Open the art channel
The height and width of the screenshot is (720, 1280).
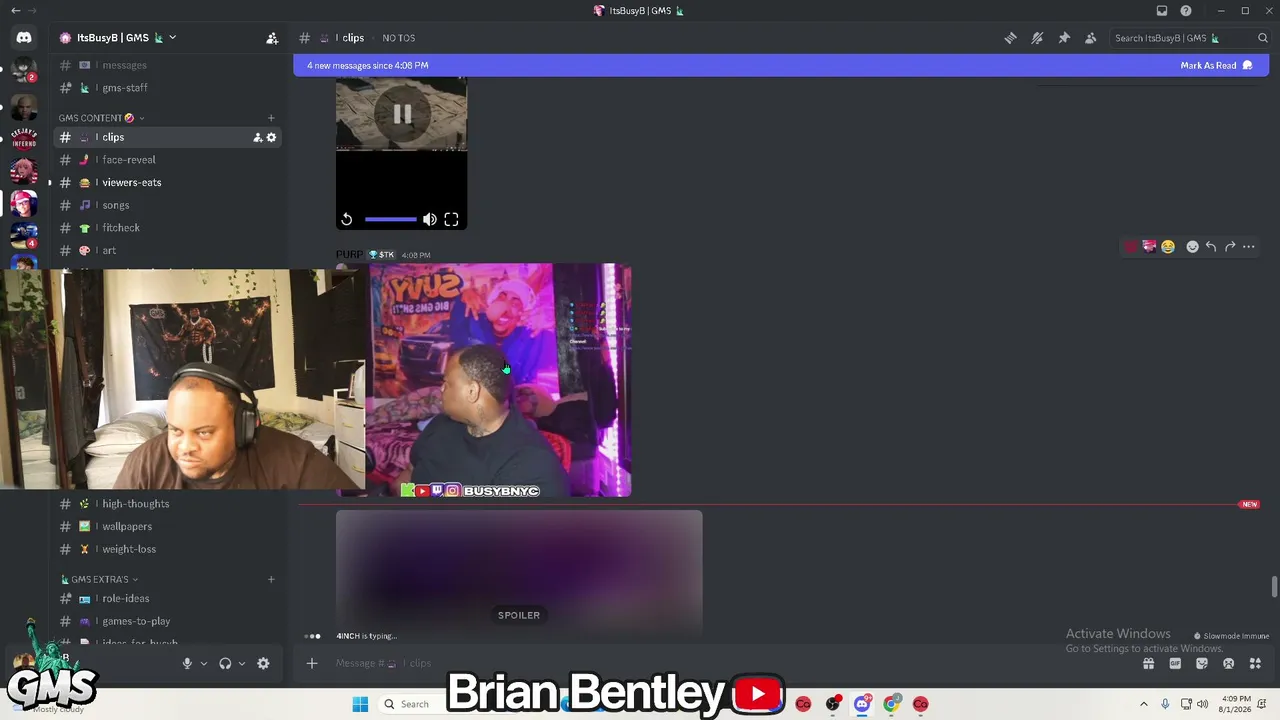[x=167, y=250]
